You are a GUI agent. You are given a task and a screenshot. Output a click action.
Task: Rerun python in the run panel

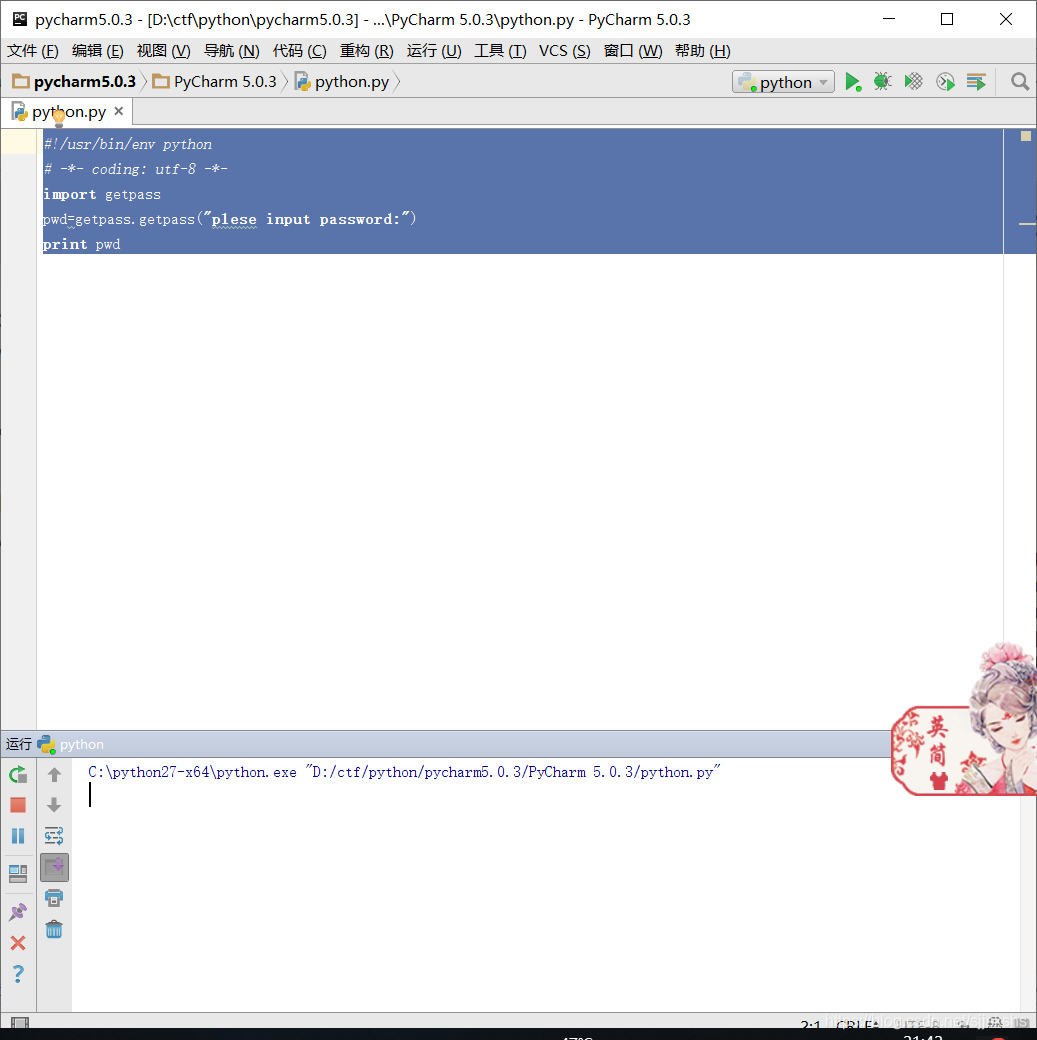18,774
